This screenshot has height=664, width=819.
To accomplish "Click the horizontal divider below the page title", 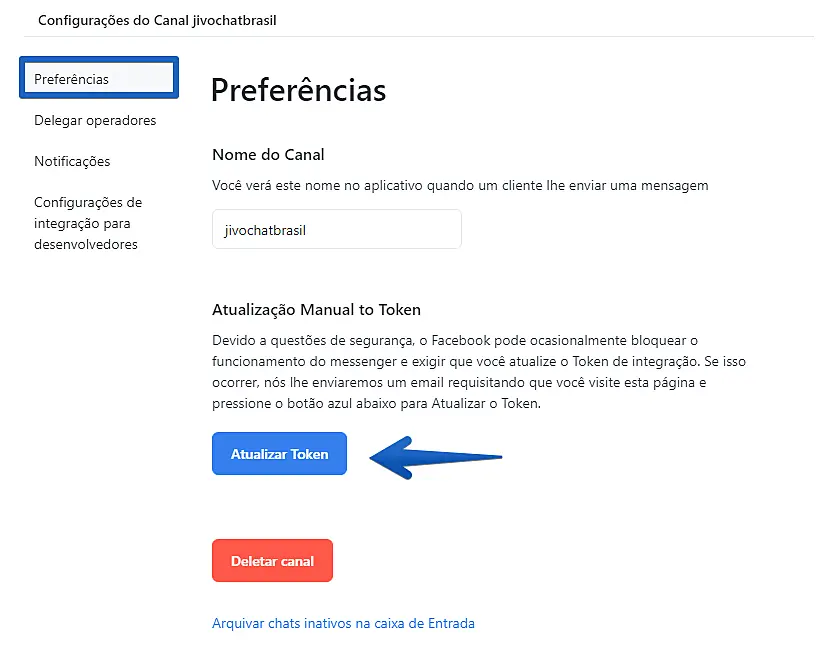I will (418, 37).
